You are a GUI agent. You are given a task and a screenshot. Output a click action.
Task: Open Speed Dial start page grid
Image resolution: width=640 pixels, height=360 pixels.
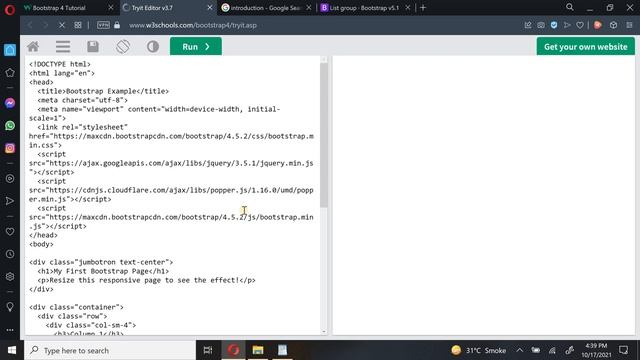click(x=78, y=25)
